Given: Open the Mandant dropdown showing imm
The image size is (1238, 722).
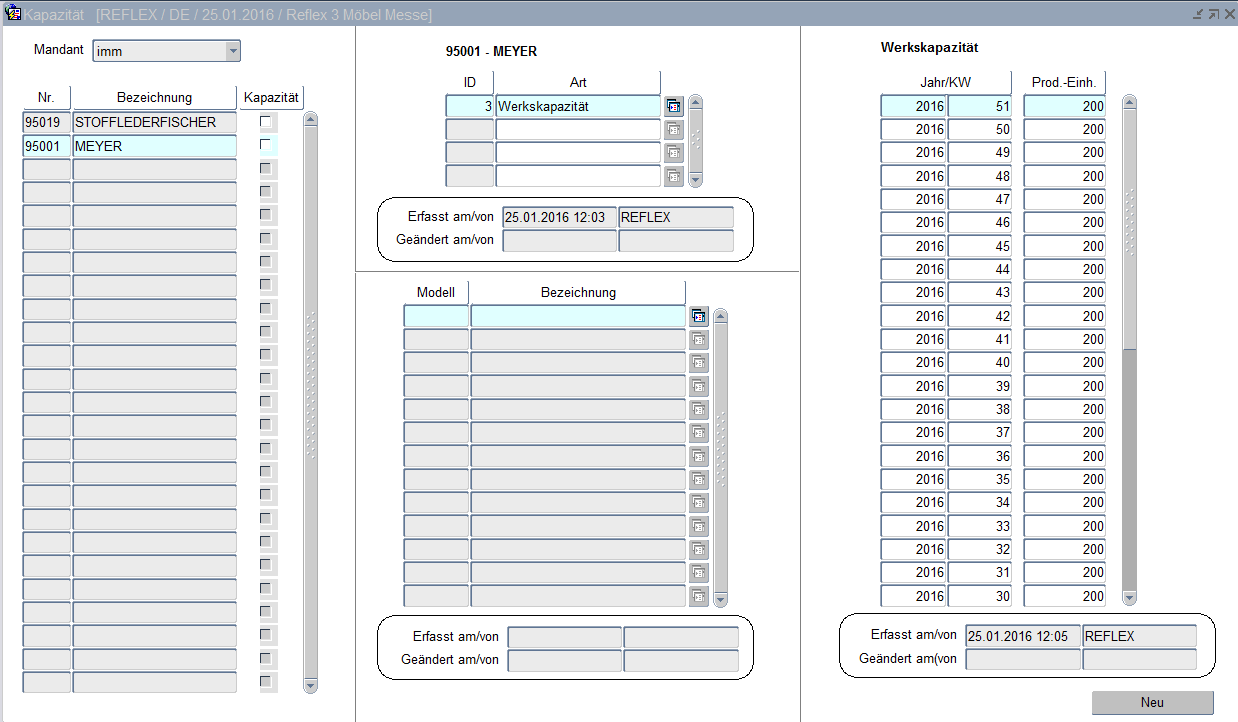Looking at the screenshot, I should pos(232,51).
